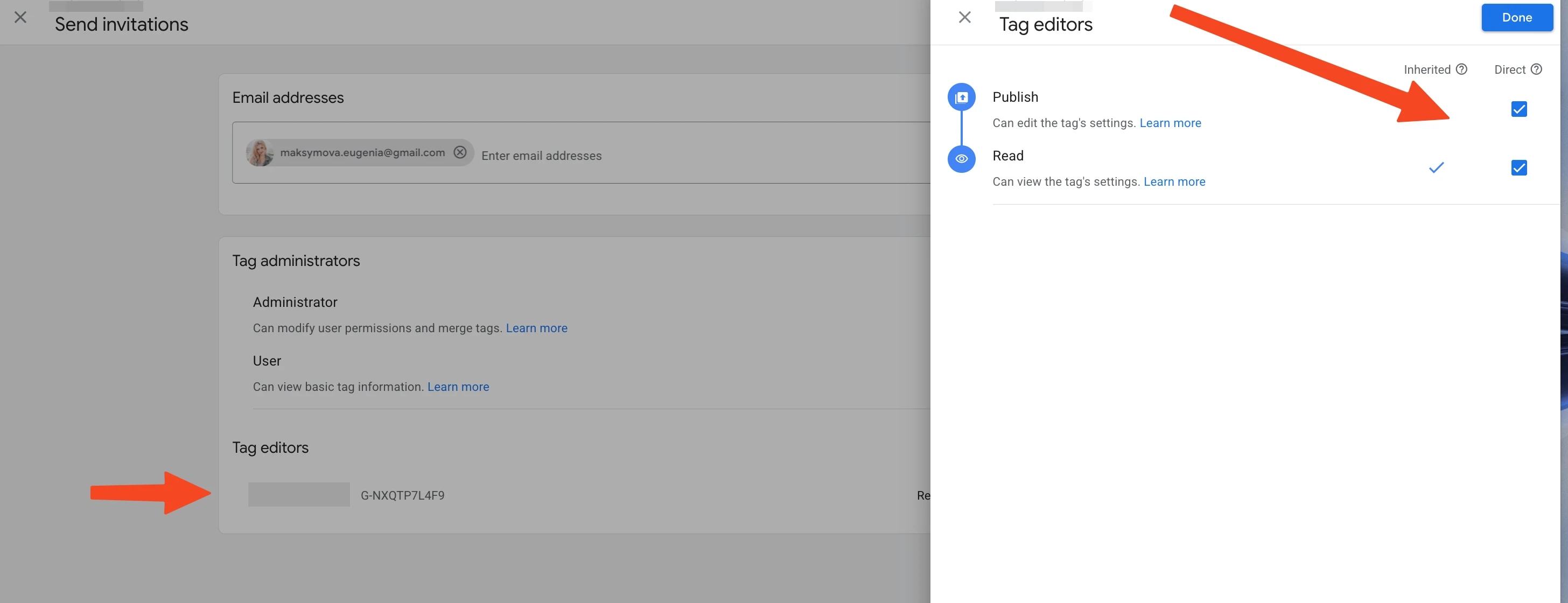
Task: Remove maksymova.eugenia@gmail.com email chip
Action: click(460, 152)
